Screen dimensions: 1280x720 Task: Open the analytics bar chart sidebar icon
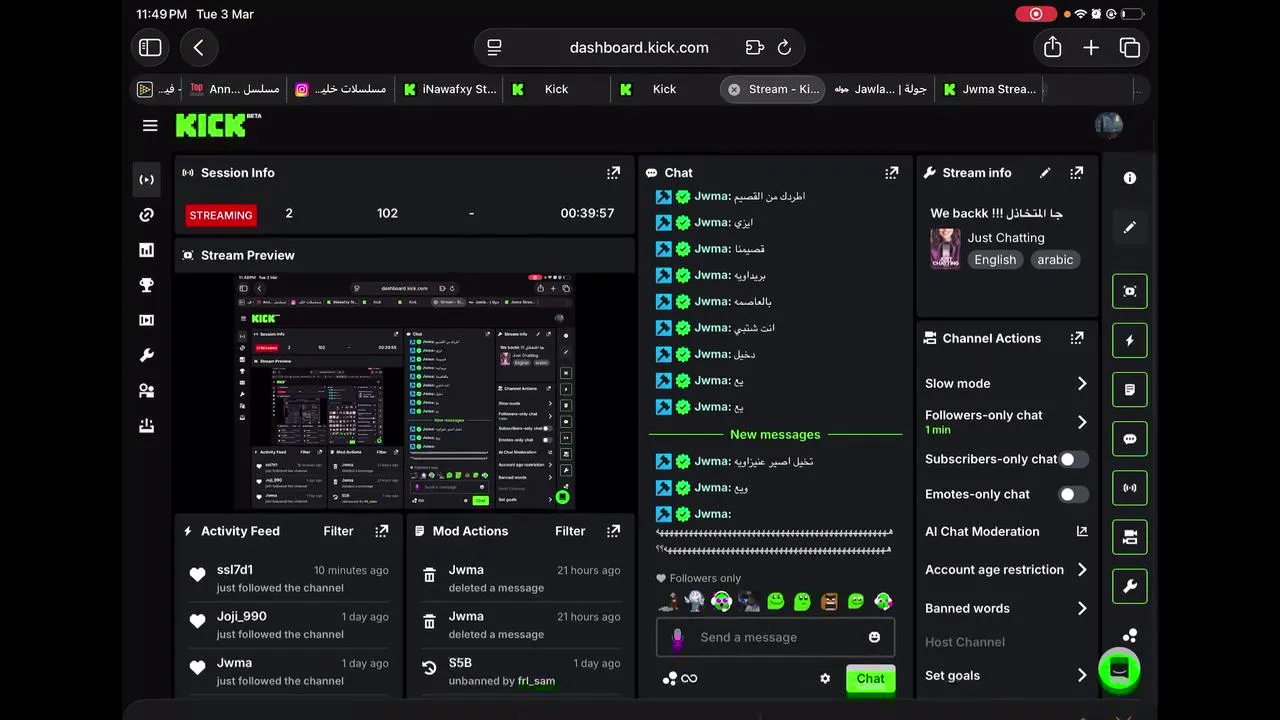point(146,250)
